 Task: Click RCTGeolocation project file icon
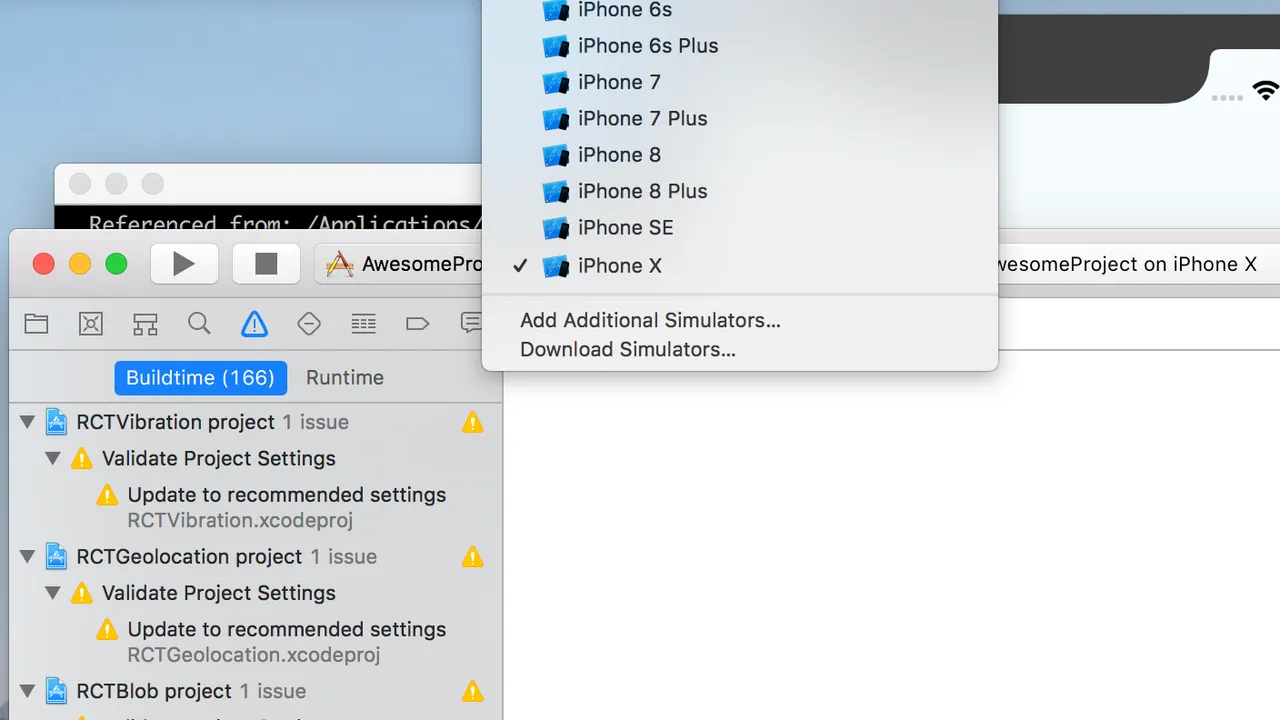[57, 557]
